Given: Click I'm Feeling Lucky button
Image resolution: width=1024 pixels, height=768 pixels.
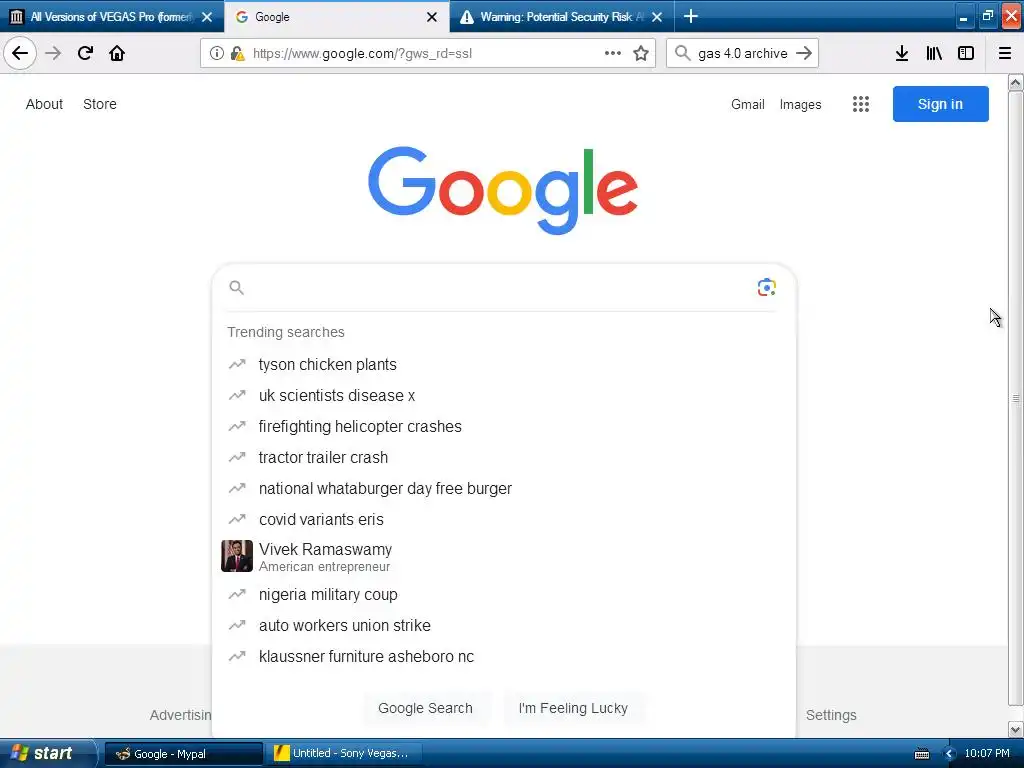Looking at the screenshot, I should [573, 709].
